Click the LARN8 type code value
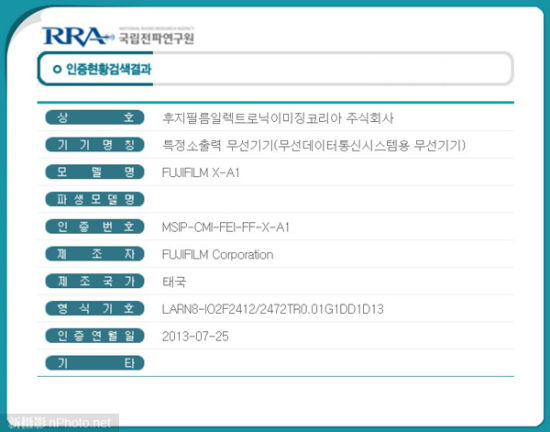The image size is (550, 432). 273,309
